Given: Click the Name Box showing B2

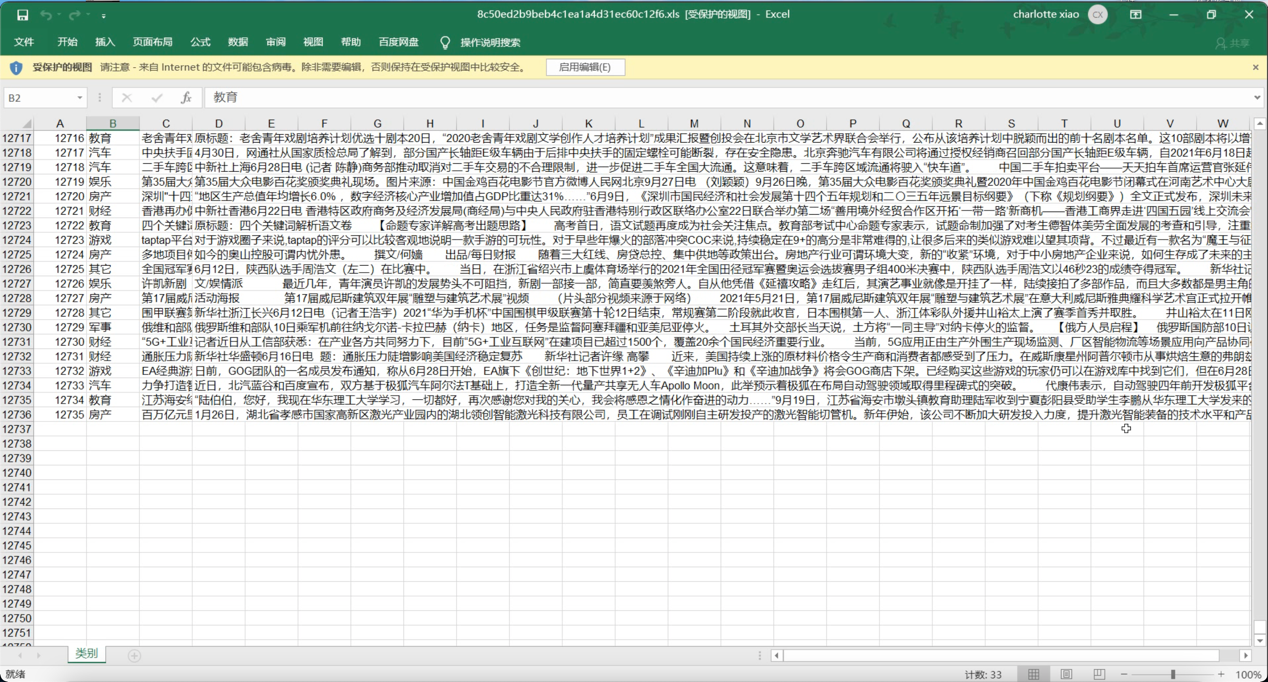Looking at the screenshot, I should 38,97.
